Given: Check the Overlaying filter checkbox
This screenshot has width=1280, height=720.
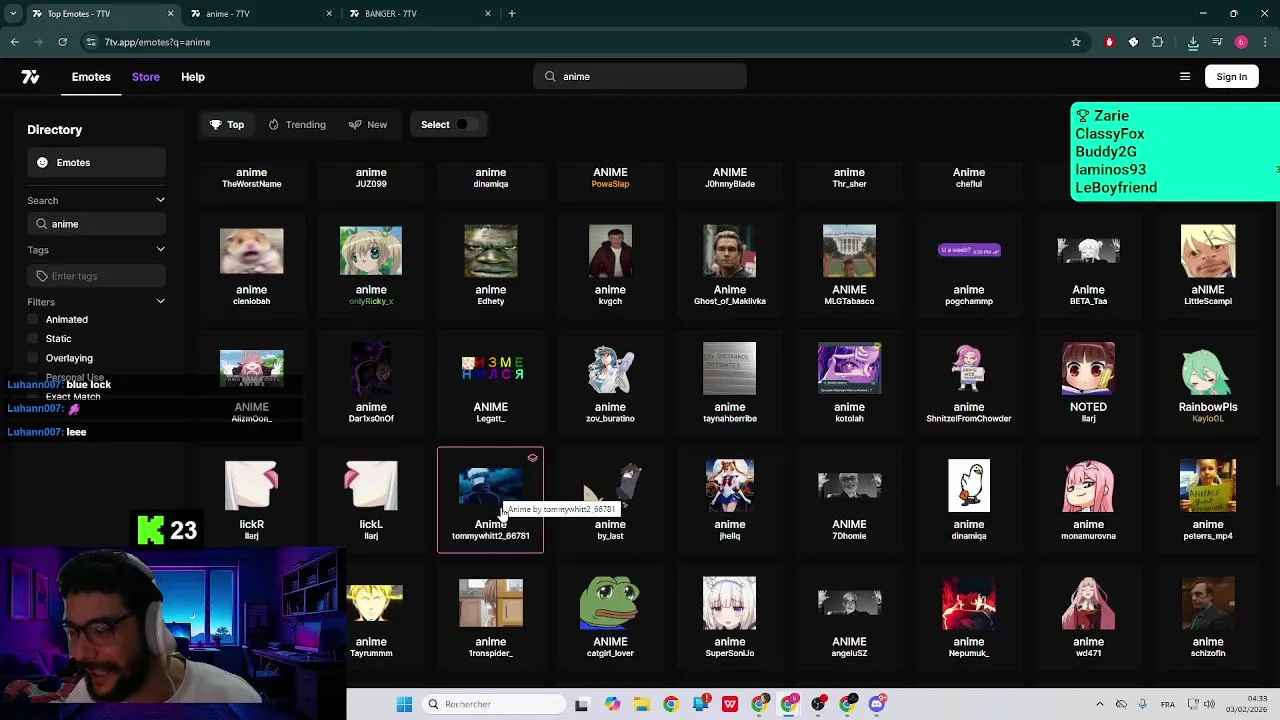Looking at the screenshot, I should pos(33,358).
